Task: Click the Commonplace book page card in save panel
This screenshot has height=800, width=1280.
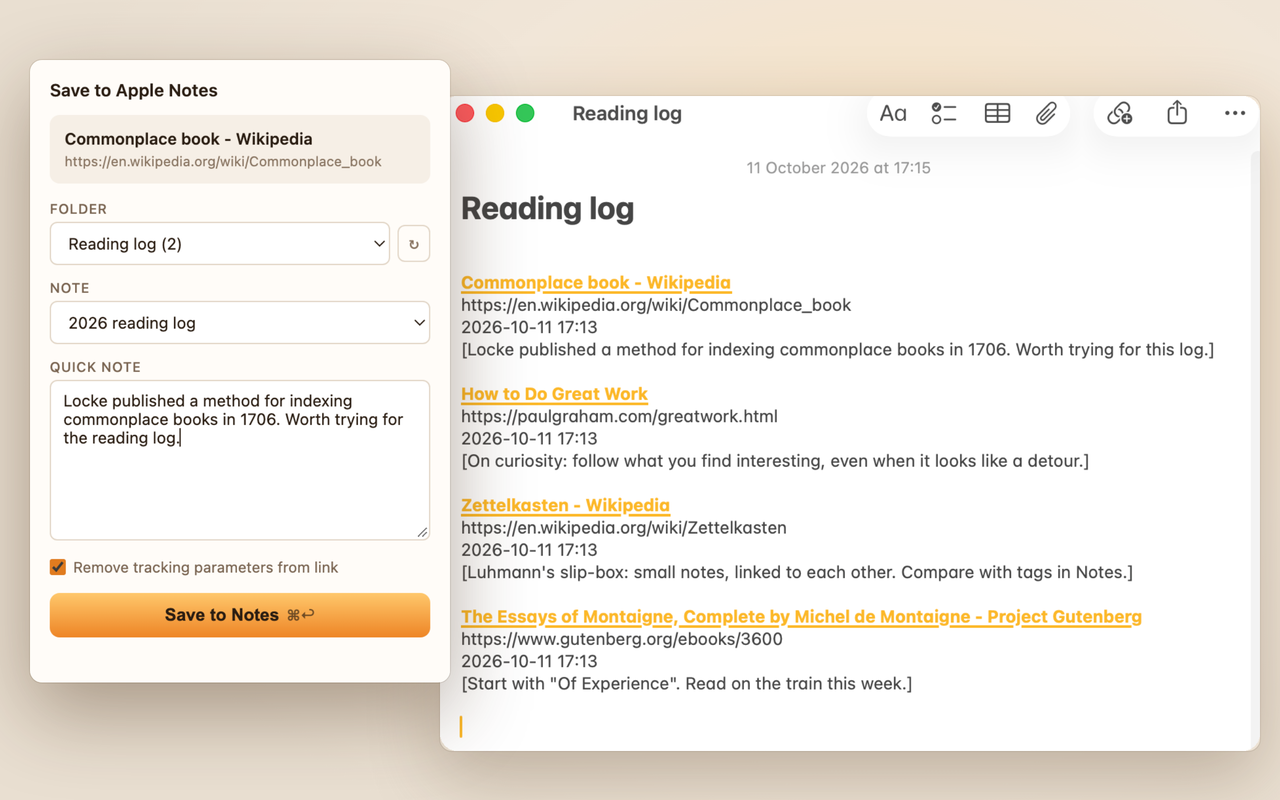Action: click(240, 149)
